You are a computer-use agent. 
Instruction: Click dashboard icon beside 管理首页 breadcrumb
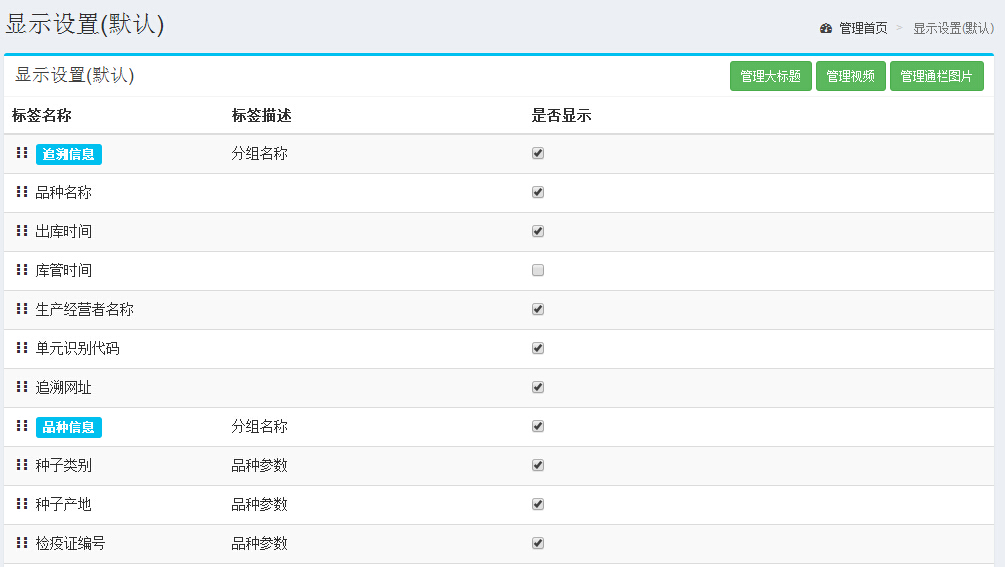click(x=826, y=28)
